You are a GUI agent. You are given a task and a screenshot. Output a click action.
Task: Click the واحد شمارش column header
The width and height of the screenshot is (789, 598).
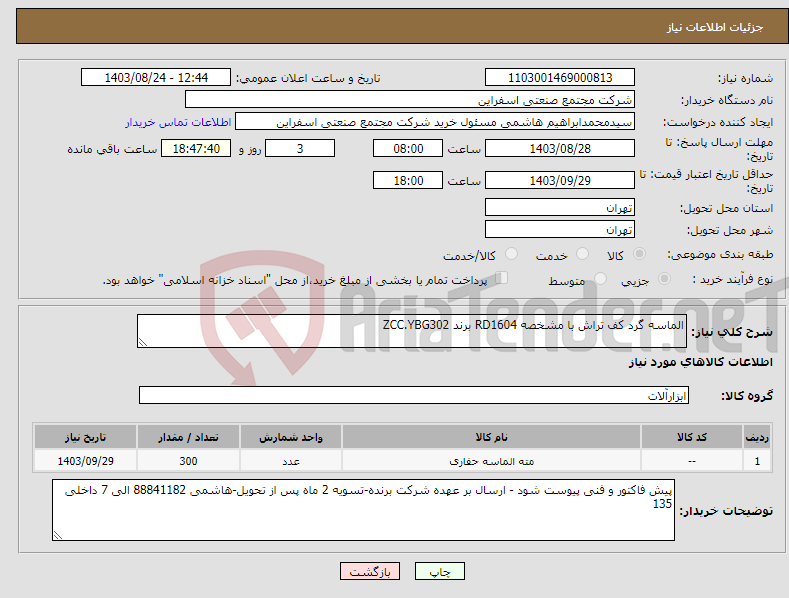click(x=291, y=437)
